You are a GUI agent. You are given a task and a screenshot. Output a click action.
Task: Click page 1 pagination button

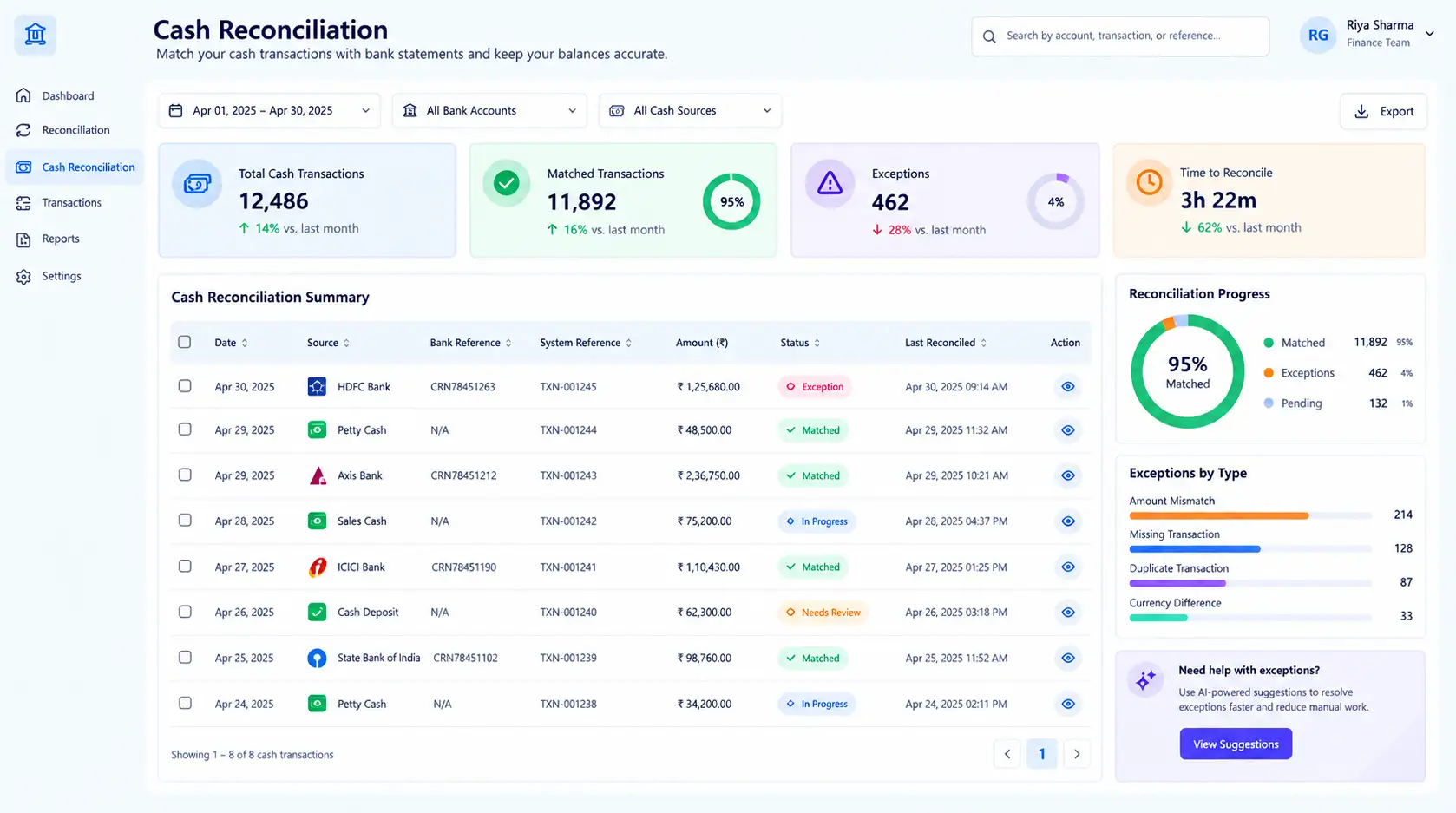click(1042, 754)
